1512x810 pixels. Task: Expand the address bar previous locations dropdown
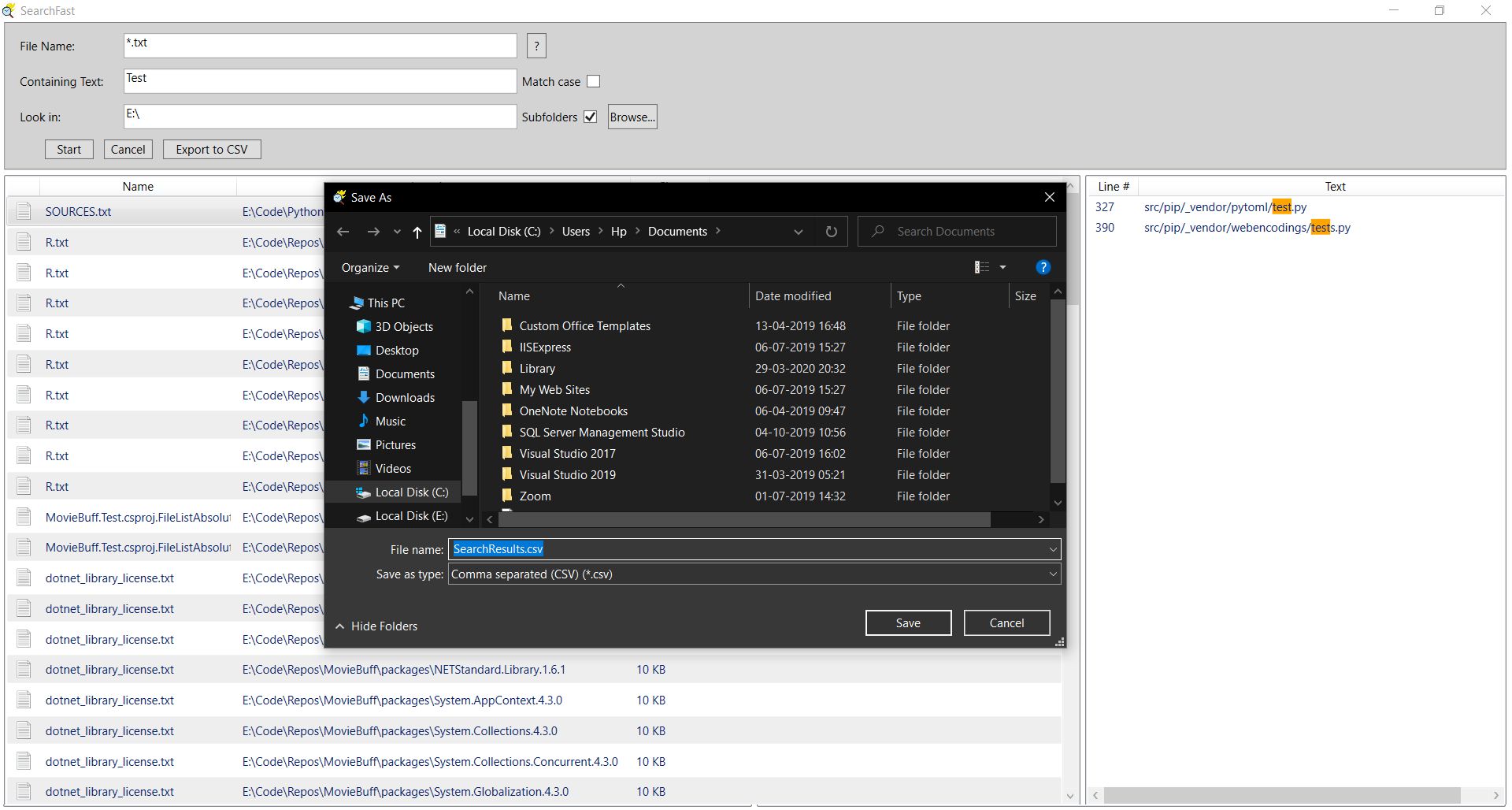(798, 232)
